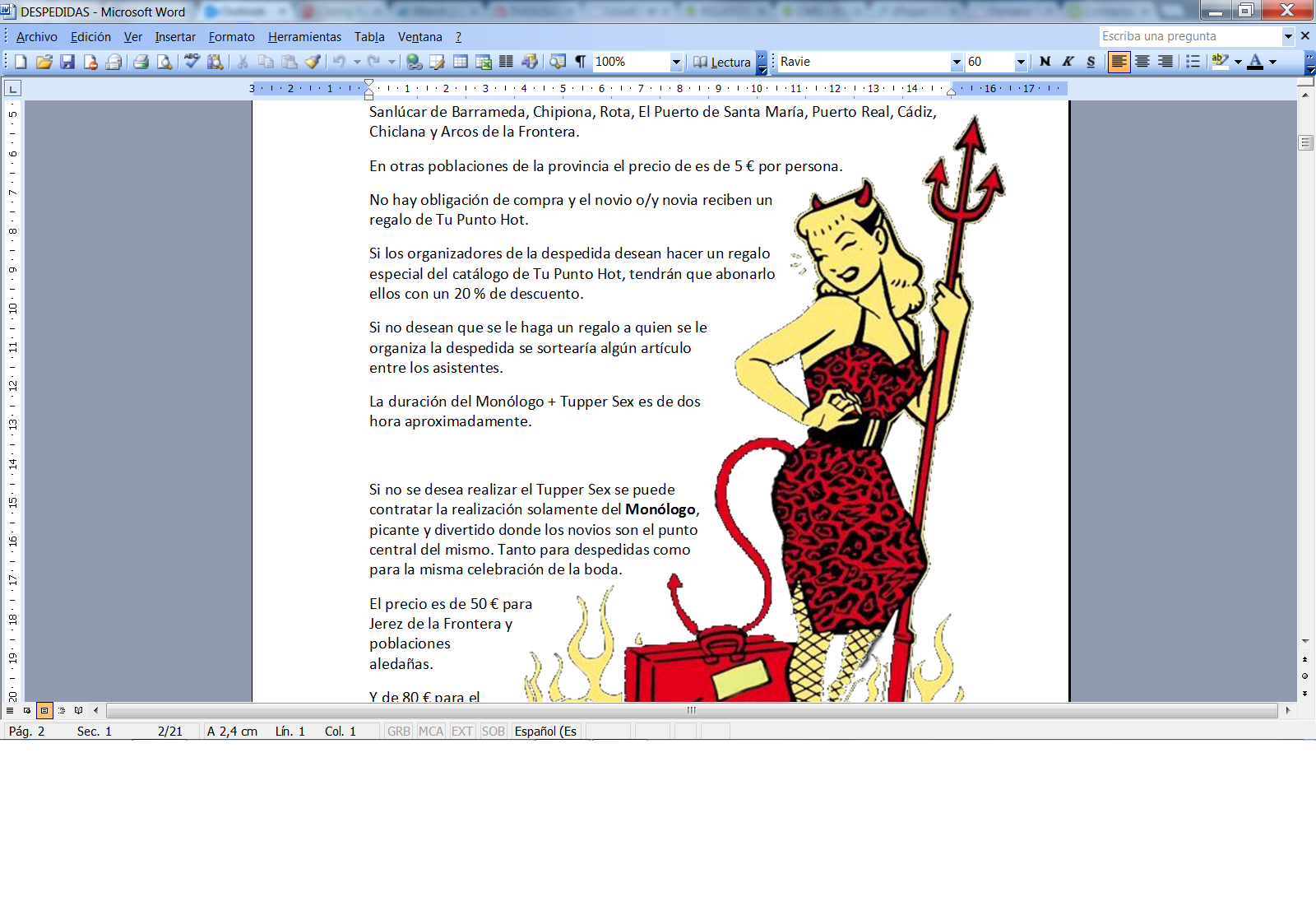Click the Cut scissors icon
Screen dimensions: 1316x920
pos(243,62)
